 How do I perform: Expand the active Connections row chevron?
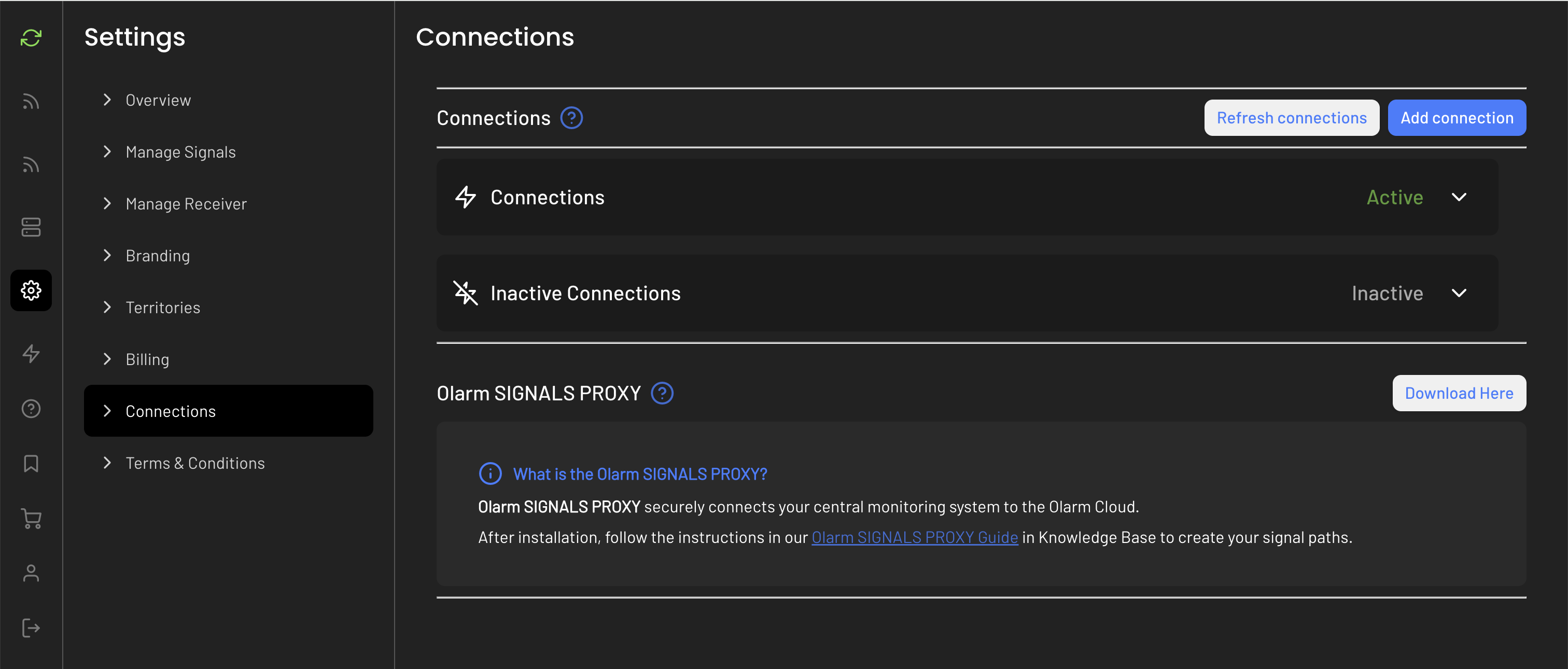(1459, 197)
